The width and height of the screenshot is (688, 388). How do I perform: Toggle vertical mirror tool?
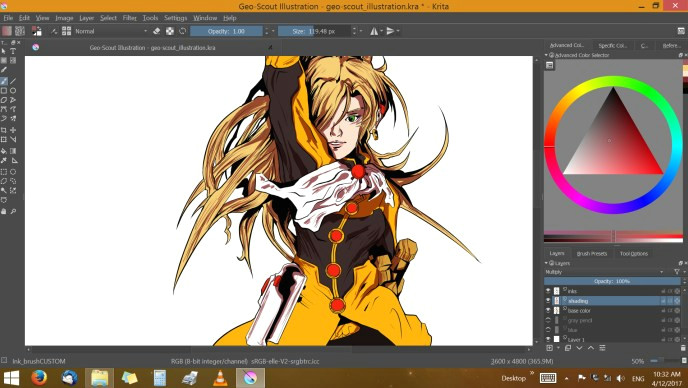(390, 31)
